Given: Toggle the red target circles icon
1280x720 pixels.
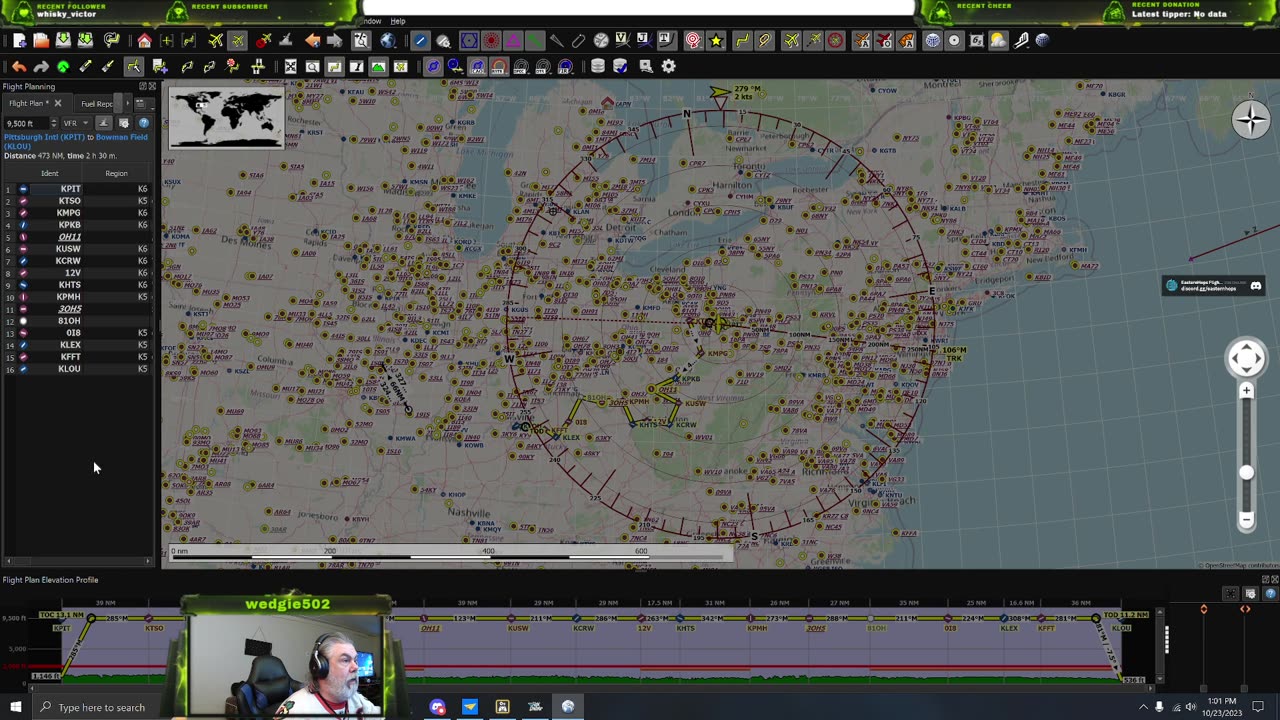Looking at the screenshot, I should click(x=692, y=40).
